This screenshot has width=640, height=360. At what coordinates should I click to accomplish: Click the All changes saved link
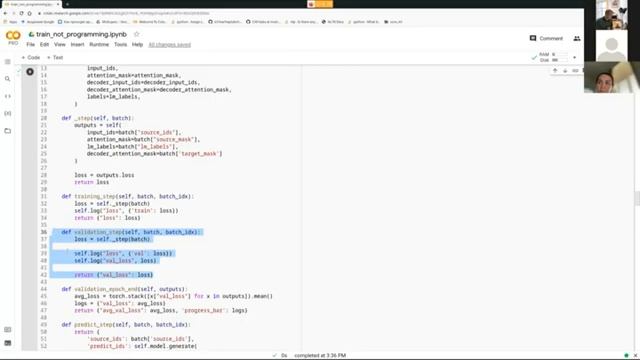169,44
